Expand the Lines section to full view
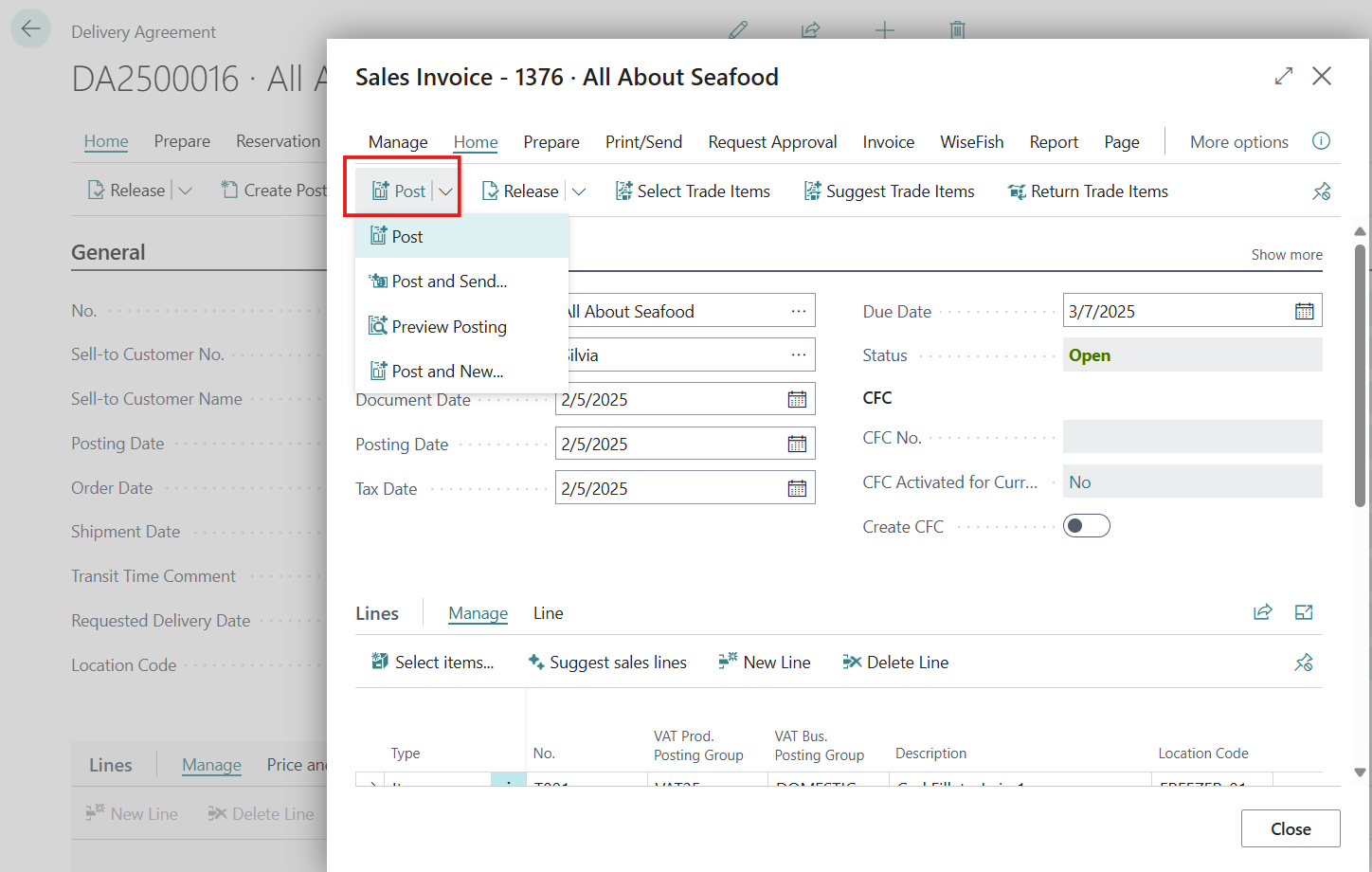Image resolution: width=1372 pixels, height=872 pixels. [x=1304, y=612]
